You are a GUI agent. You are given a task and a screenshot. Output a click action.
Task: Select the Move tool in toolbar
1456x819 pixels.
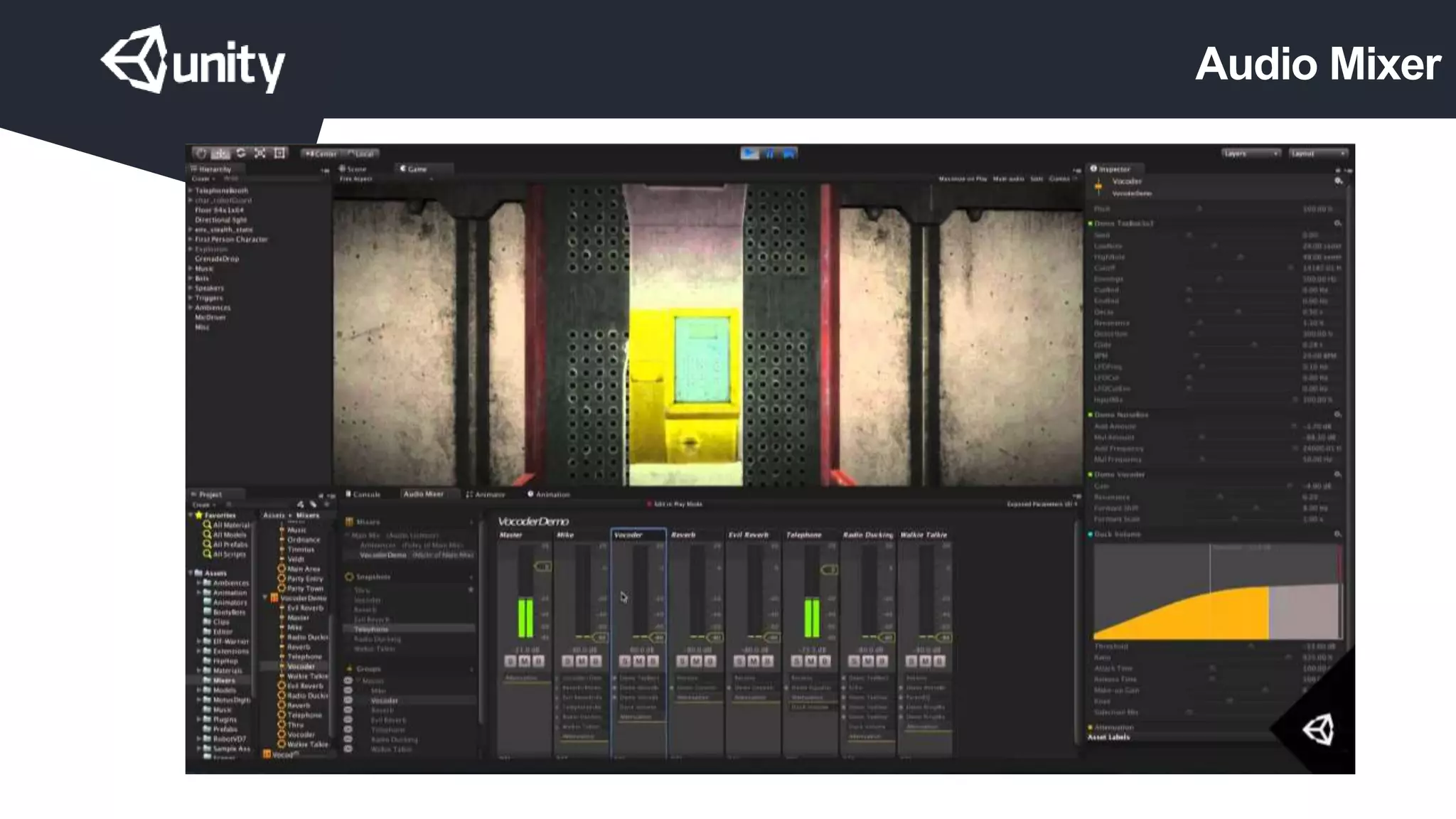(x=221, y=154)
